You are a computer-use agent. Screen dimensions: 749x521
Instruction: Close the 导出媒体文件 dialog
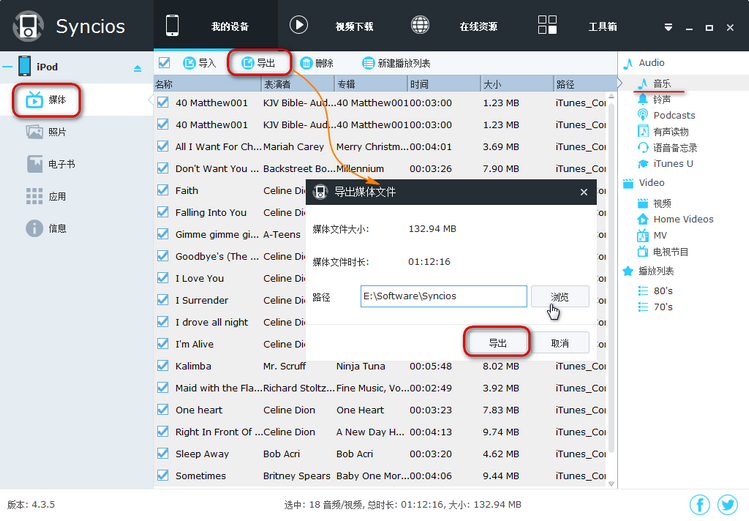pyautogui.click(x=584, y=192)
